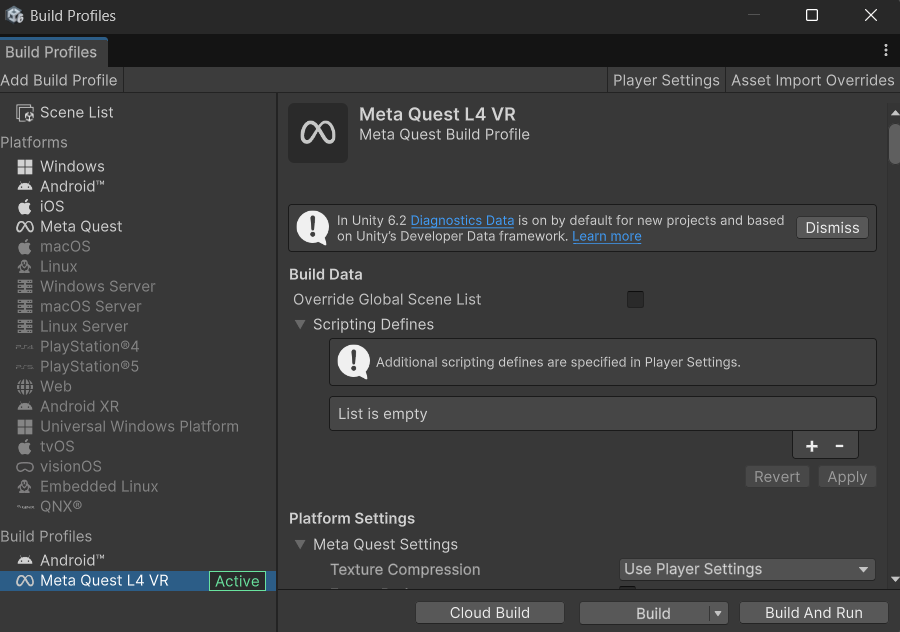Select the Meta Quest platform

[x=80, y=226]
